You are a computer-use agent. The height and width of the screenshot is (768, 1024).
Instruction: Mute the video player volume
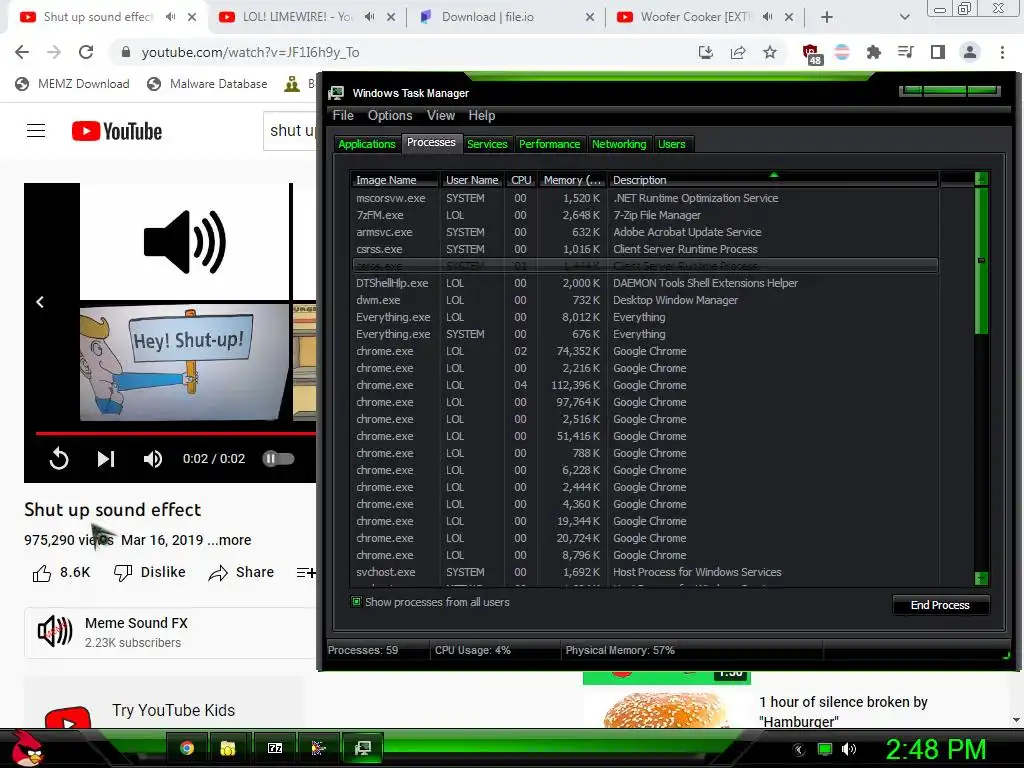(153, 459)
